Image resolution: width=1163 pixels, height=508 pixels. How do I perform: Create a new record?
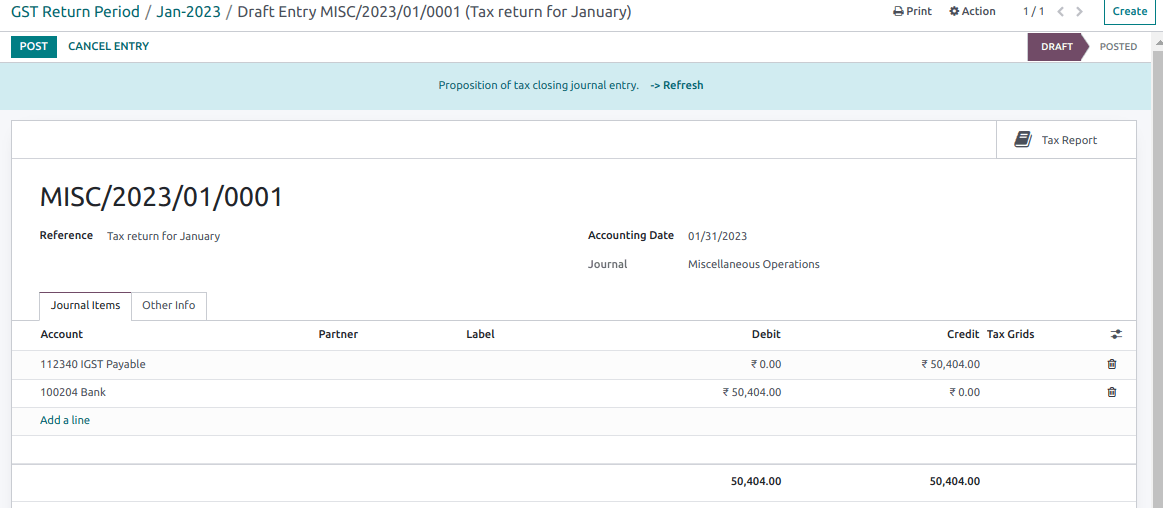tap(1129, 12)
